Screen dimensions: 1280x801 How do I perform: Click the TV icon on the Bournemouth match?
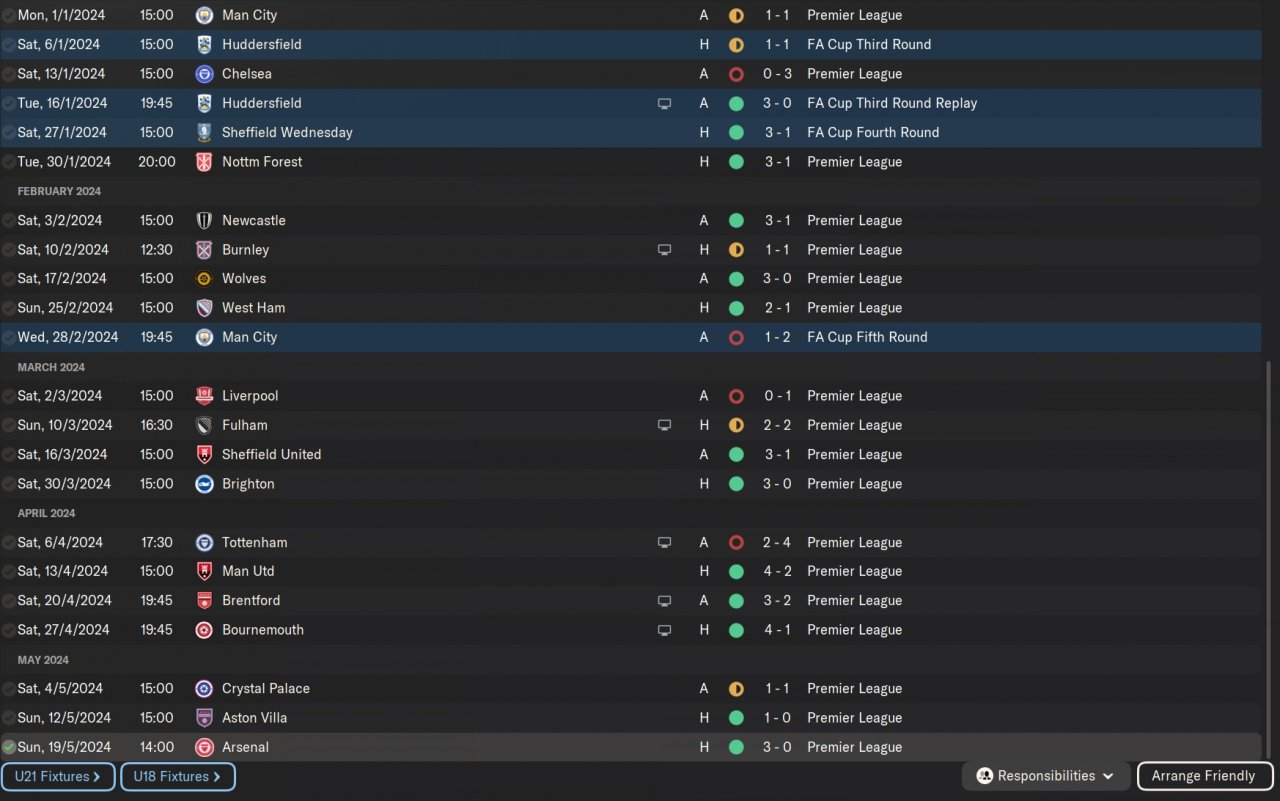pos(664,630)
